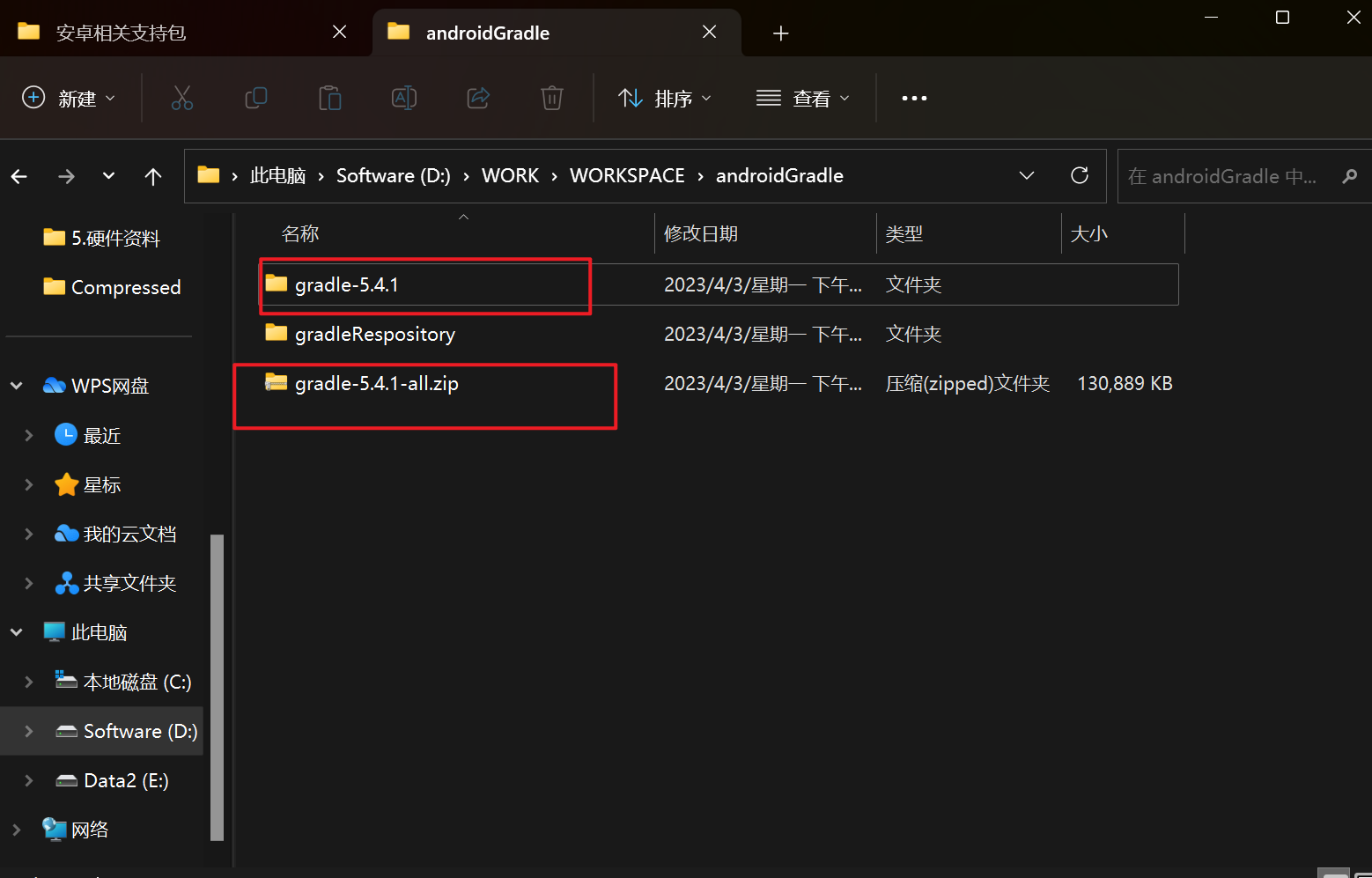Click the gradleRespository folder icon

pyautogui.click(x=277, y=333)
